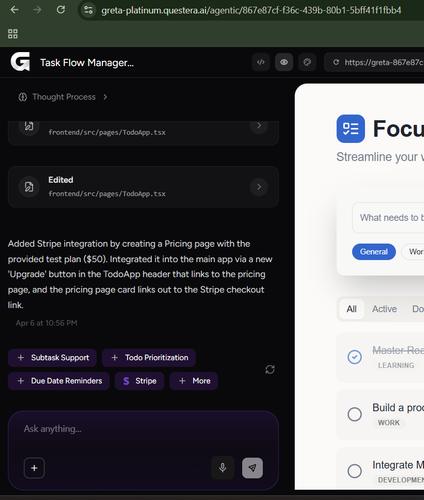This screenshot has height=500, width=424.
Task: Switch to the Active filter tab
Action: (x=384, y=309)
